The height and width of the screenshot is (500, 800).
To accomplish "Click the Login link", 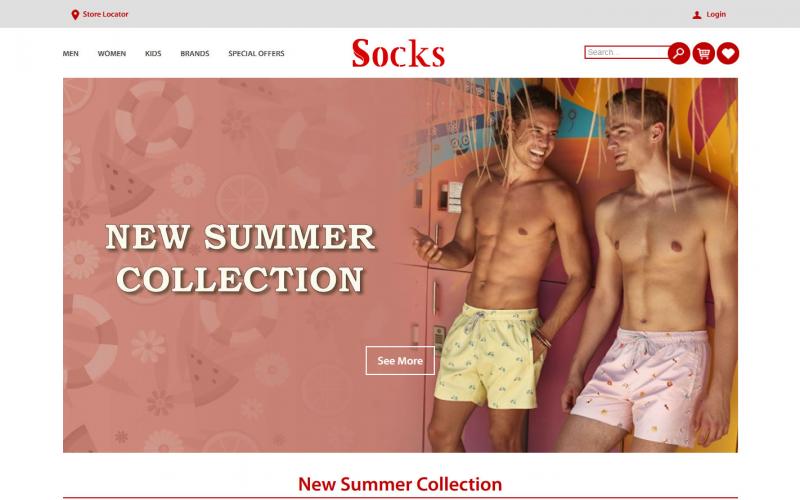I will (x=716, y=14).
